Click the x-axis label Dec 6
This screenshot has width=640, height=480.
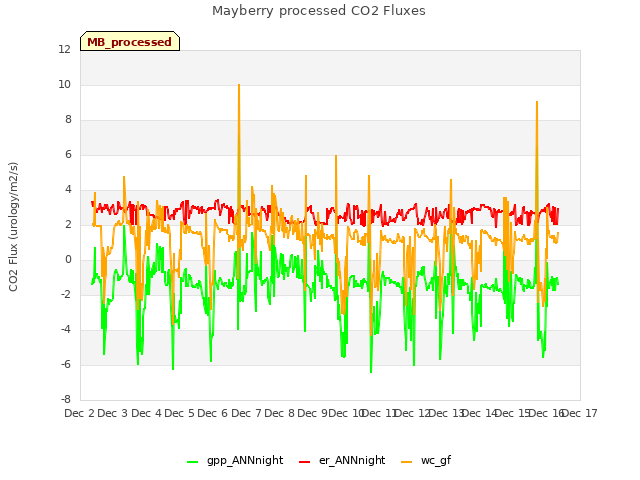pyautogui.click(x=213, y=413)
